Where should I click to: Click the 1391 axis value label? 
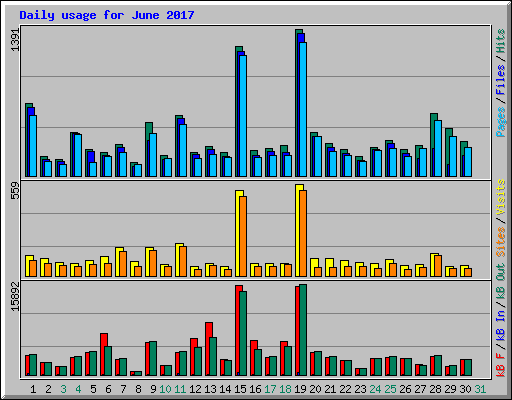pyautogui.click(x=15, y=40)
